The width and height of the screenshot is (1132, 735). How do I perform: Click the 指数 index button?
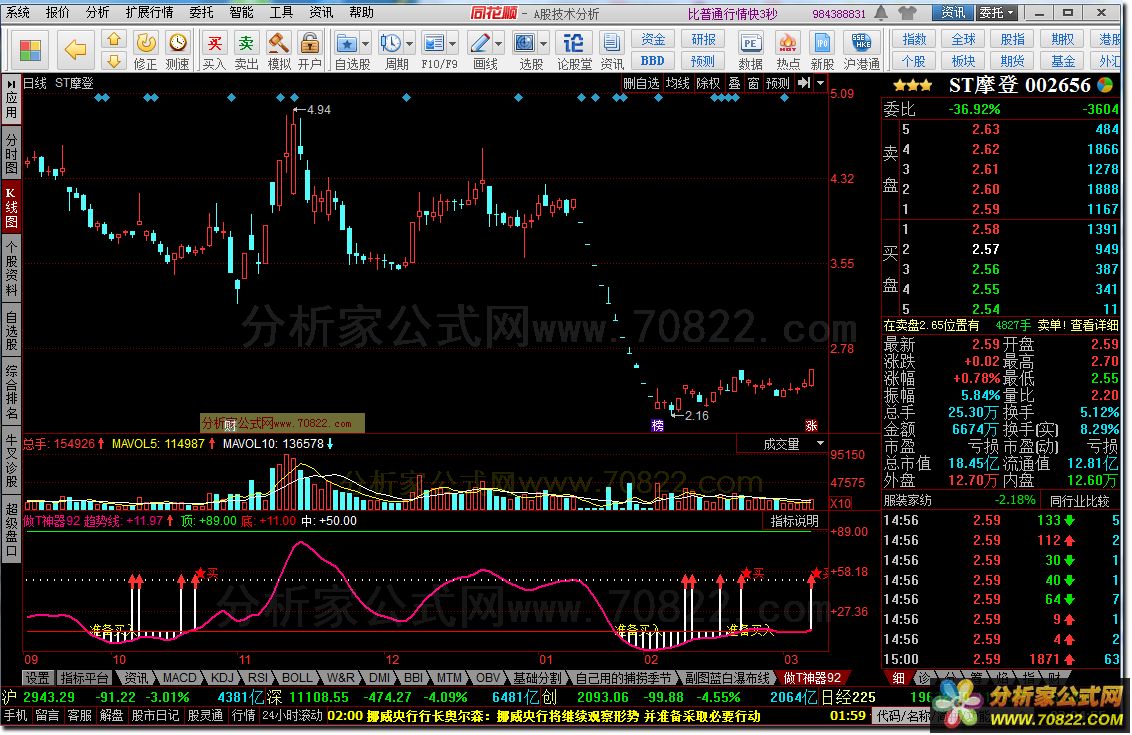point(914,39)
